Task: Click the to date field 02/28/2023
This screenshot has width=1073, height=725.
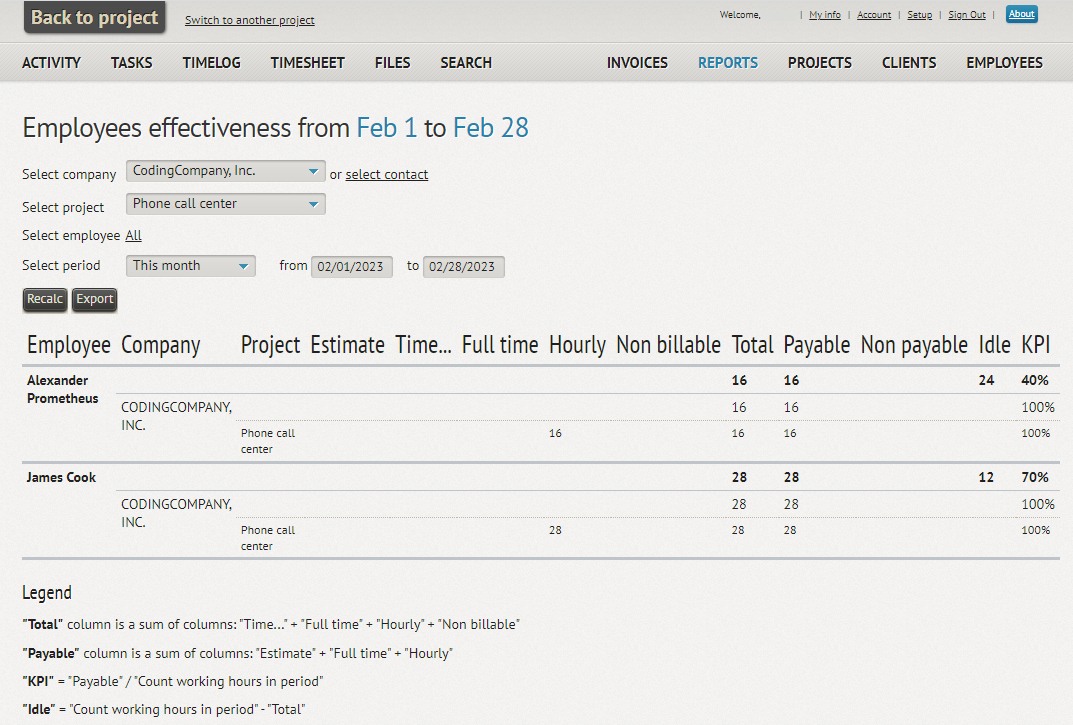Action: 463,267
